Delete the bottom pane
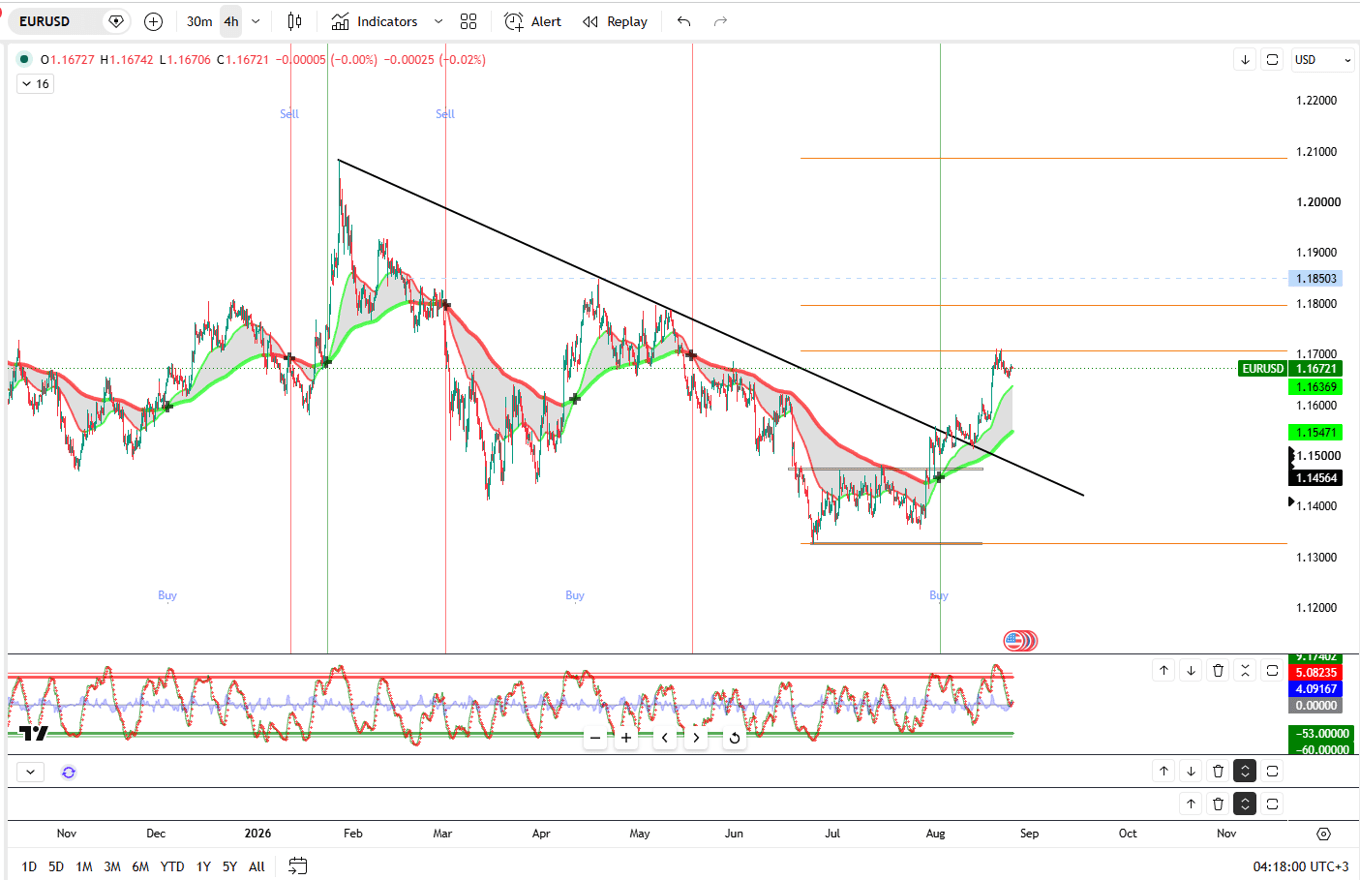The height and width of the screenshot is (880, 1360). (x=1218, y=803)
